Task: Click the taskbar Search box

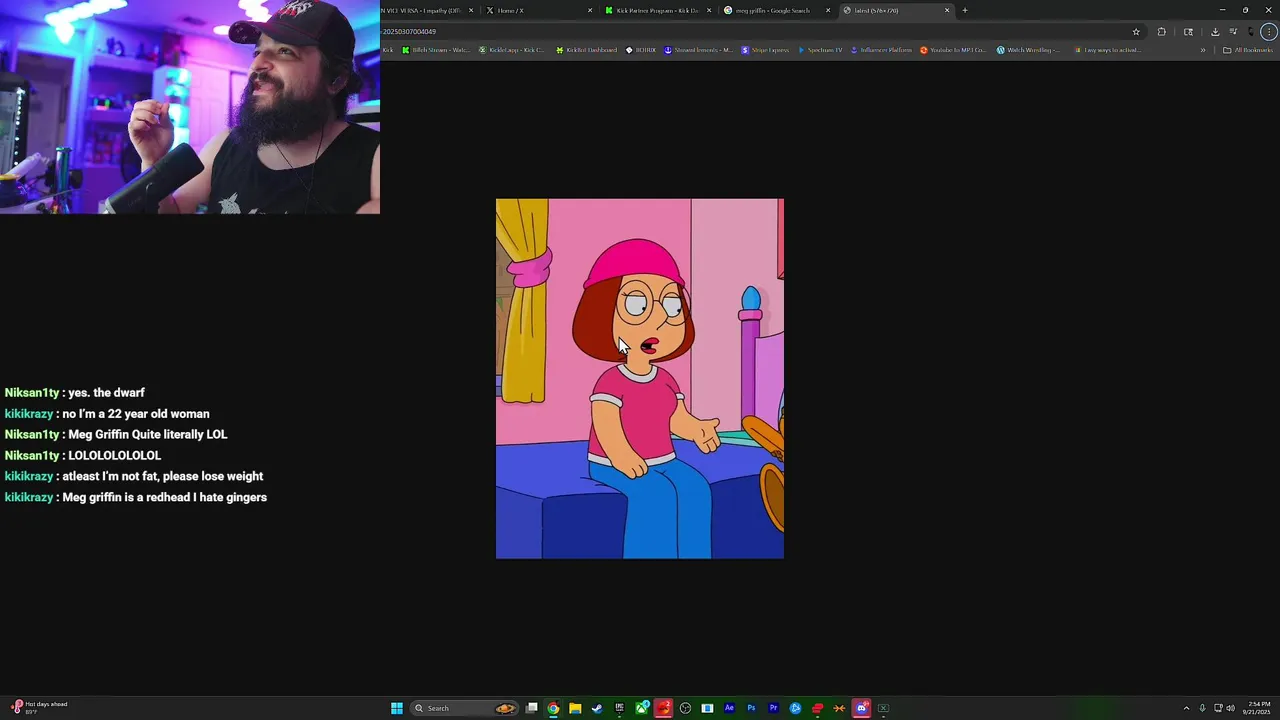Action: point(466,708)
